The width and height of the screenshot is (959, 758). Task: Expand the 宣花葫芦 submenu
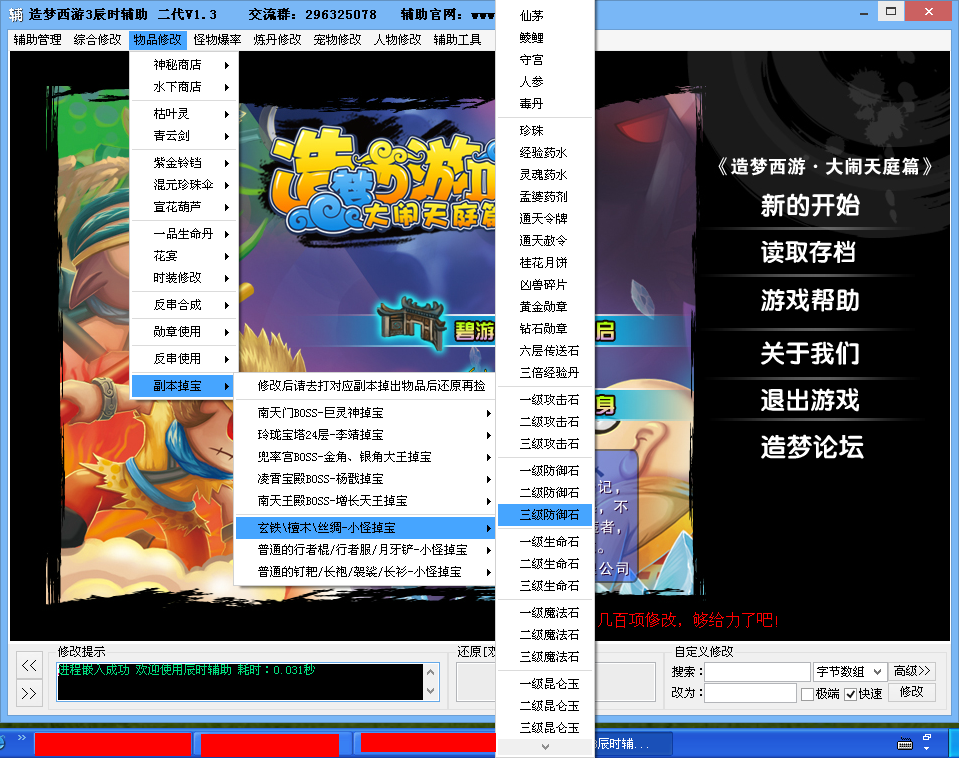[x=184, y=207]
